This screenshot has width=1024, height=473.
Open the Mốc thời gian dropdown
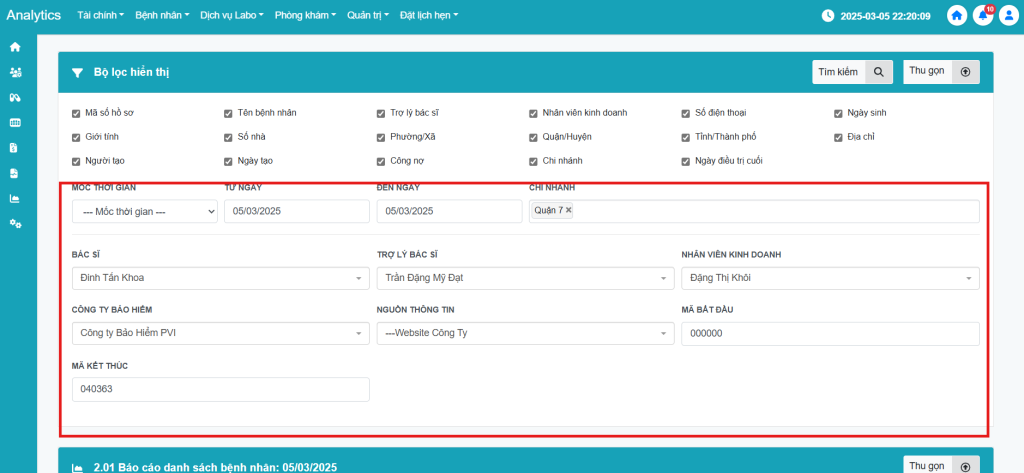(x=144, y=211)
